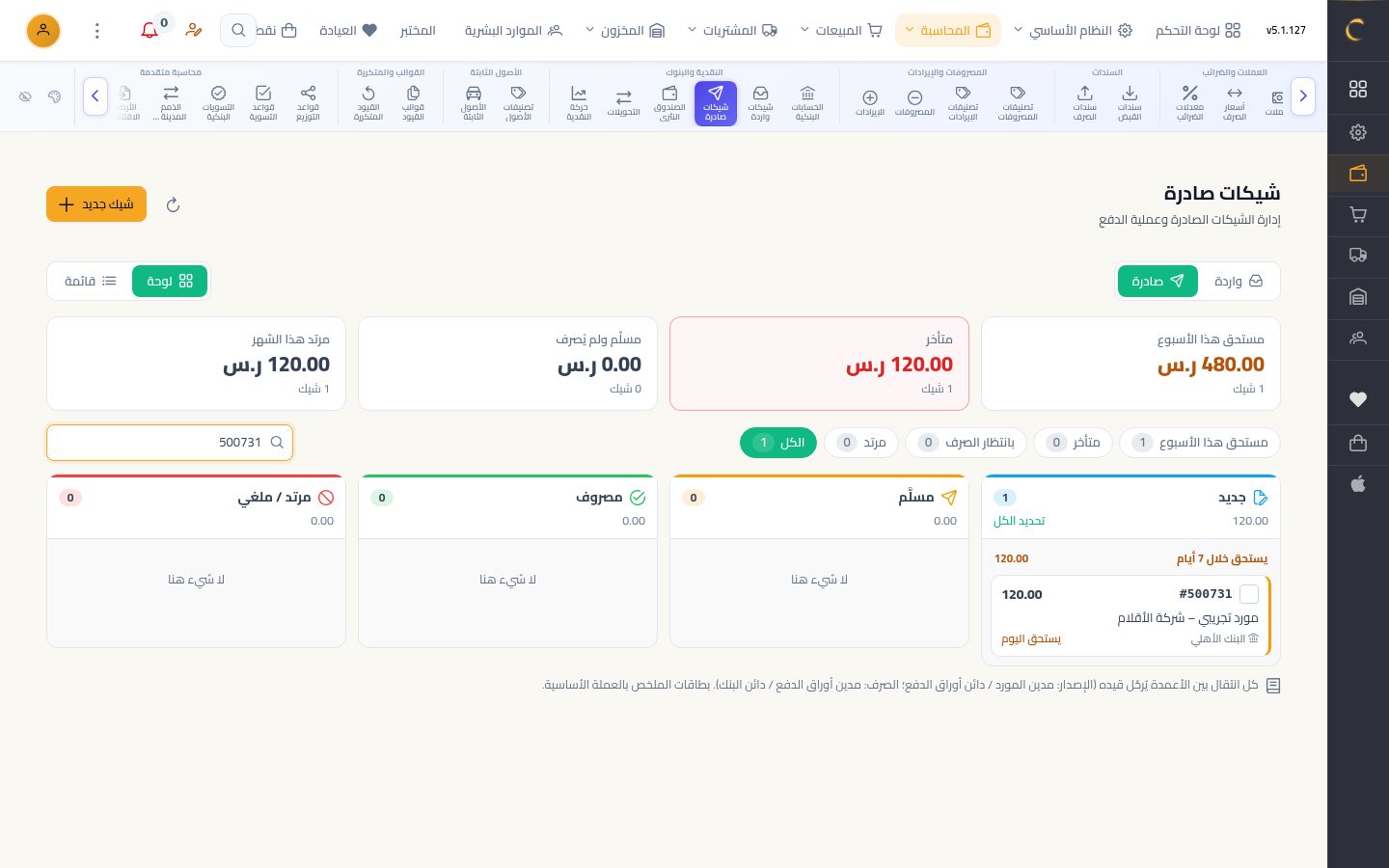Open التحويلات (transfers) in ribbon
The width and height of the screenshot is (1389, 868).
point(624,103)
